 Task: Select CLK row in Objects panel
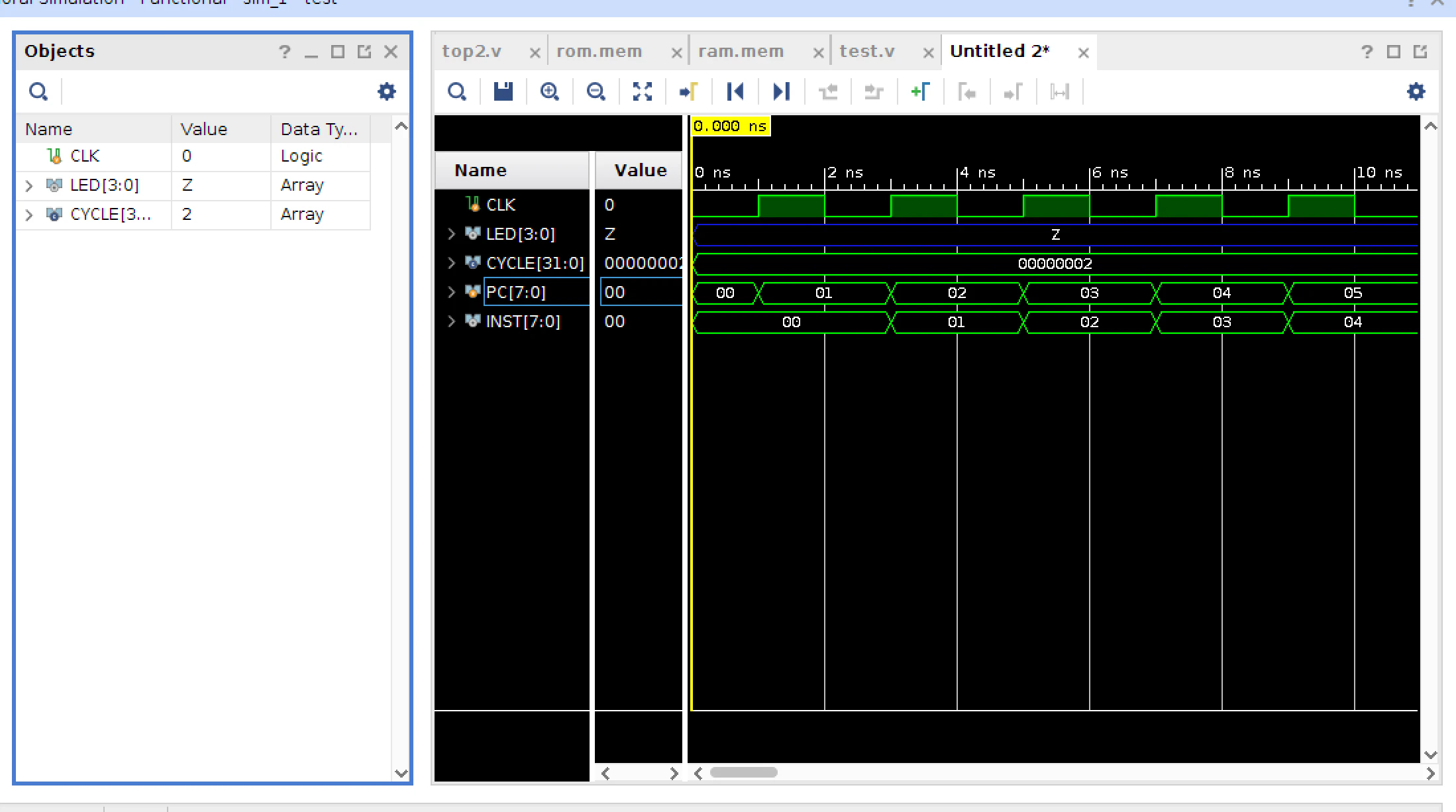pos(193,156)
